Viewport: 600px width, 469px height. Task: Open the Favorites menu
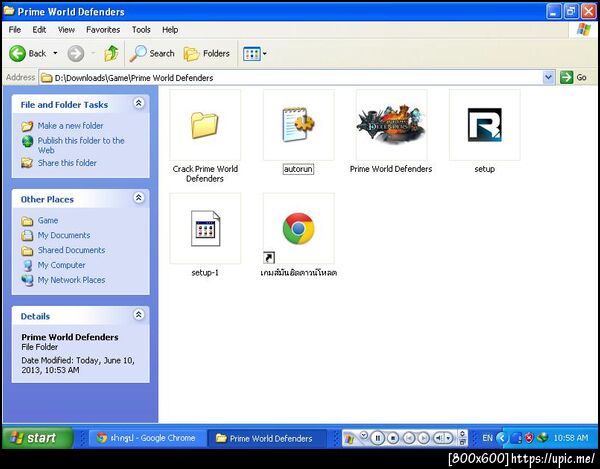tap(103, 29)
